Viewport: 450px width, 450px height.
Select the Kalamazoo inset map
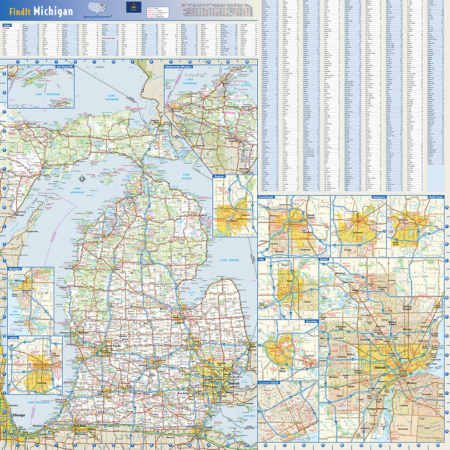359,226
